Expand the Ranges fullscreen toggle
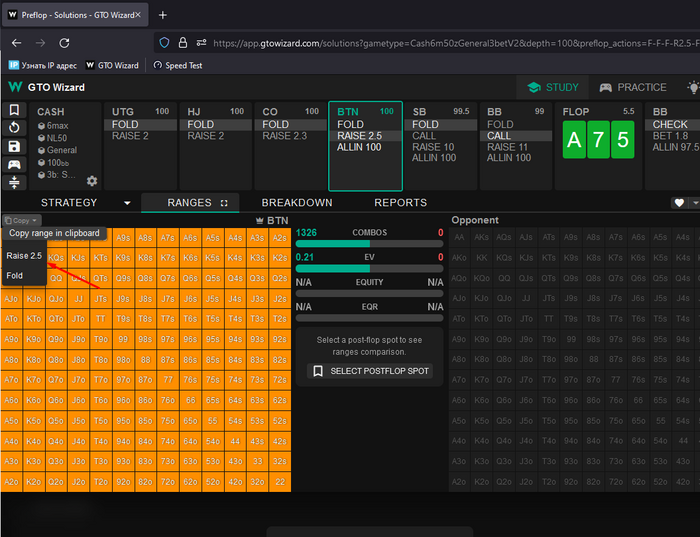Screen dimensions: 700x537 (x=225, y=203)
